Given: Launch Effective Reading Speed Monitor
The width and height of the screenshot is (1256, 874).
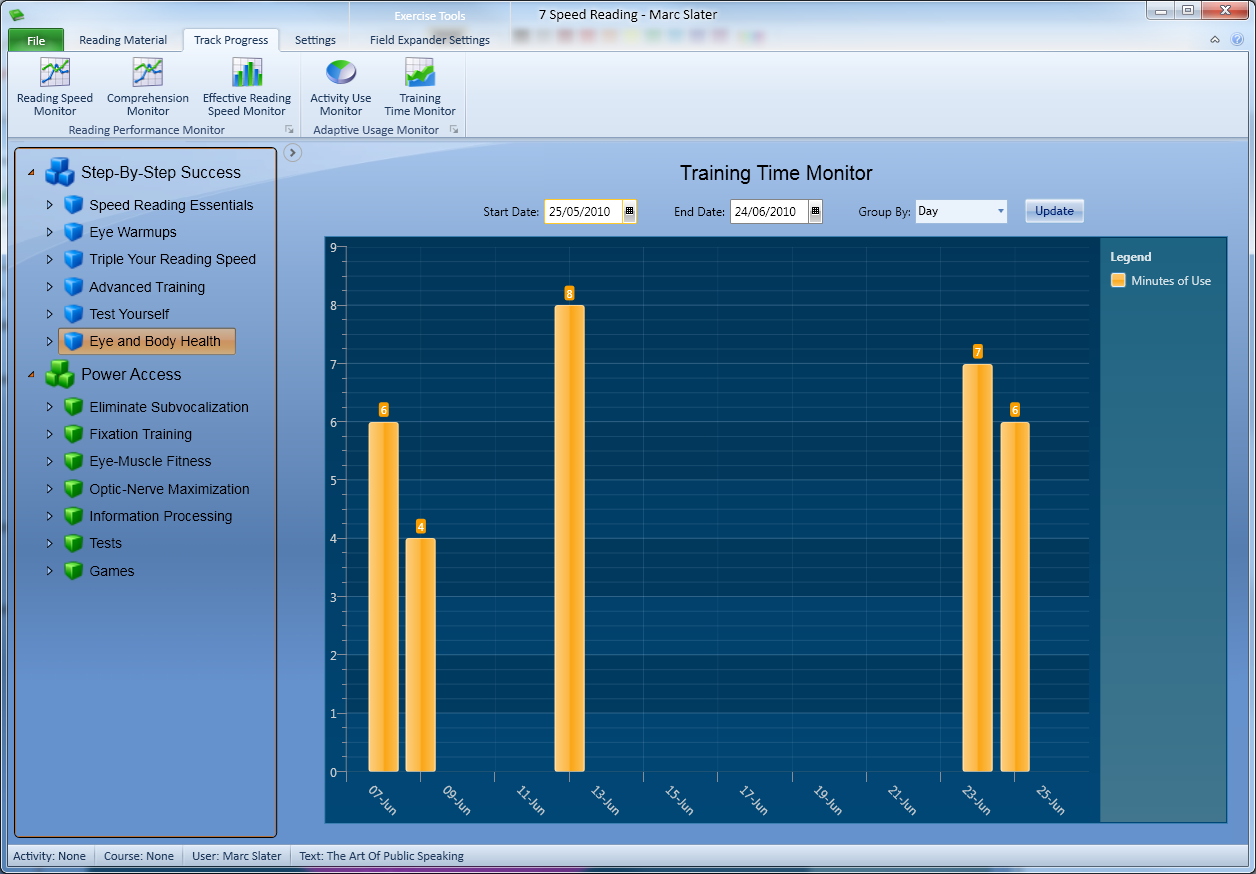Looking at the screenshot, I should 247,86.
